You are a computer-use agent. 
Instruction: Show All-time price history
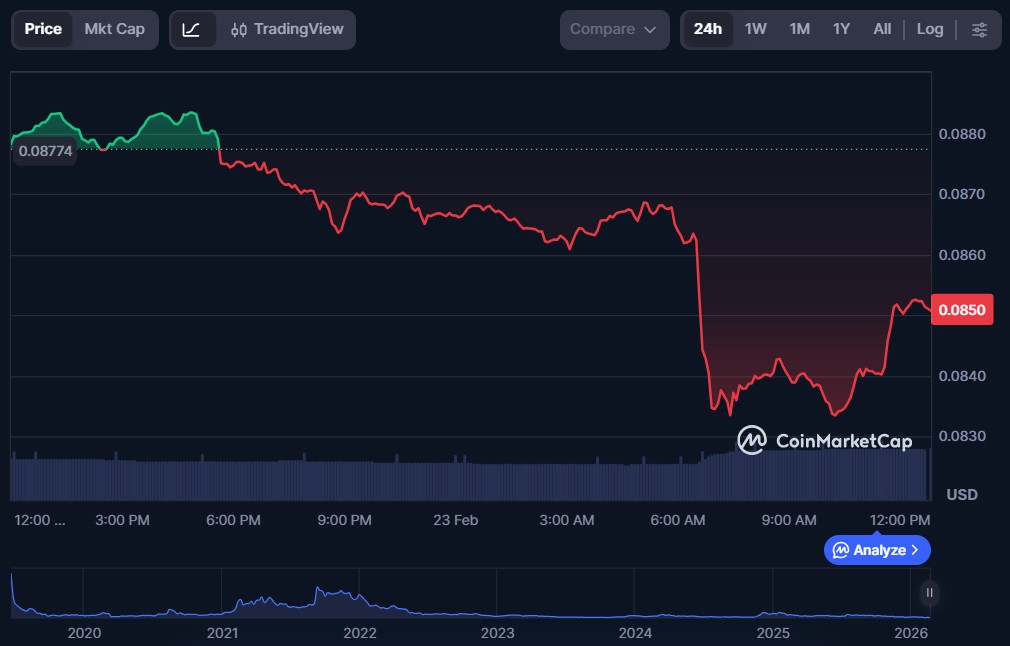pyautogui.click(x=881, y=29)
